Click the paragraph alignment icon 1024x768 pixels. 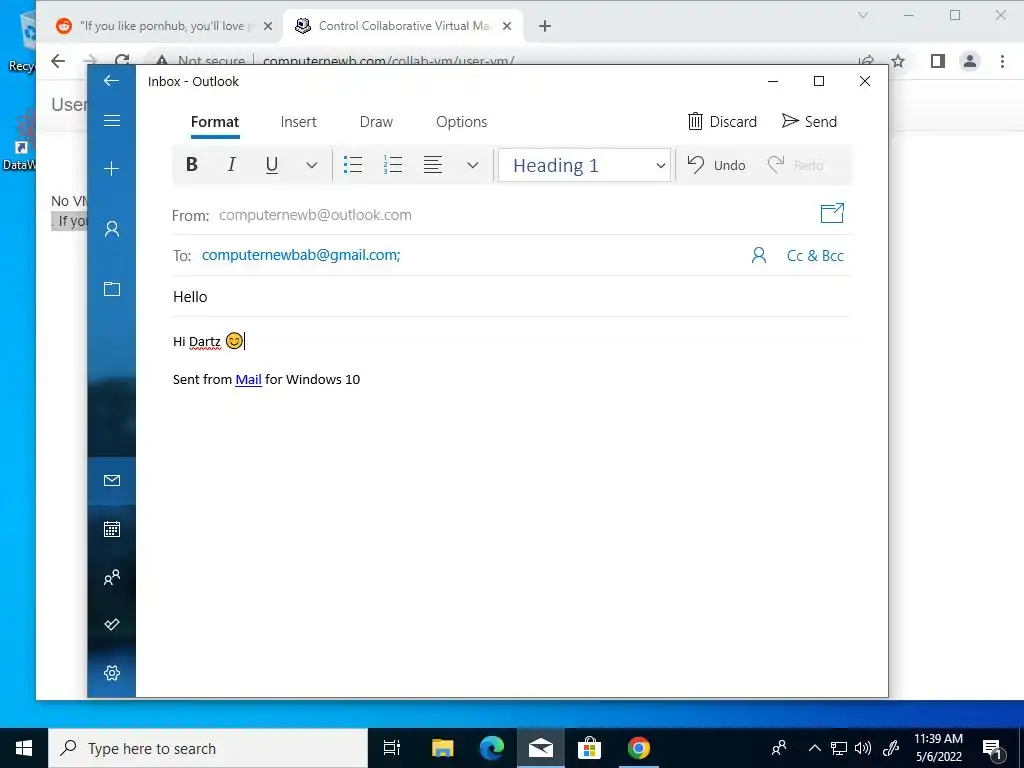tap(433, 165)
